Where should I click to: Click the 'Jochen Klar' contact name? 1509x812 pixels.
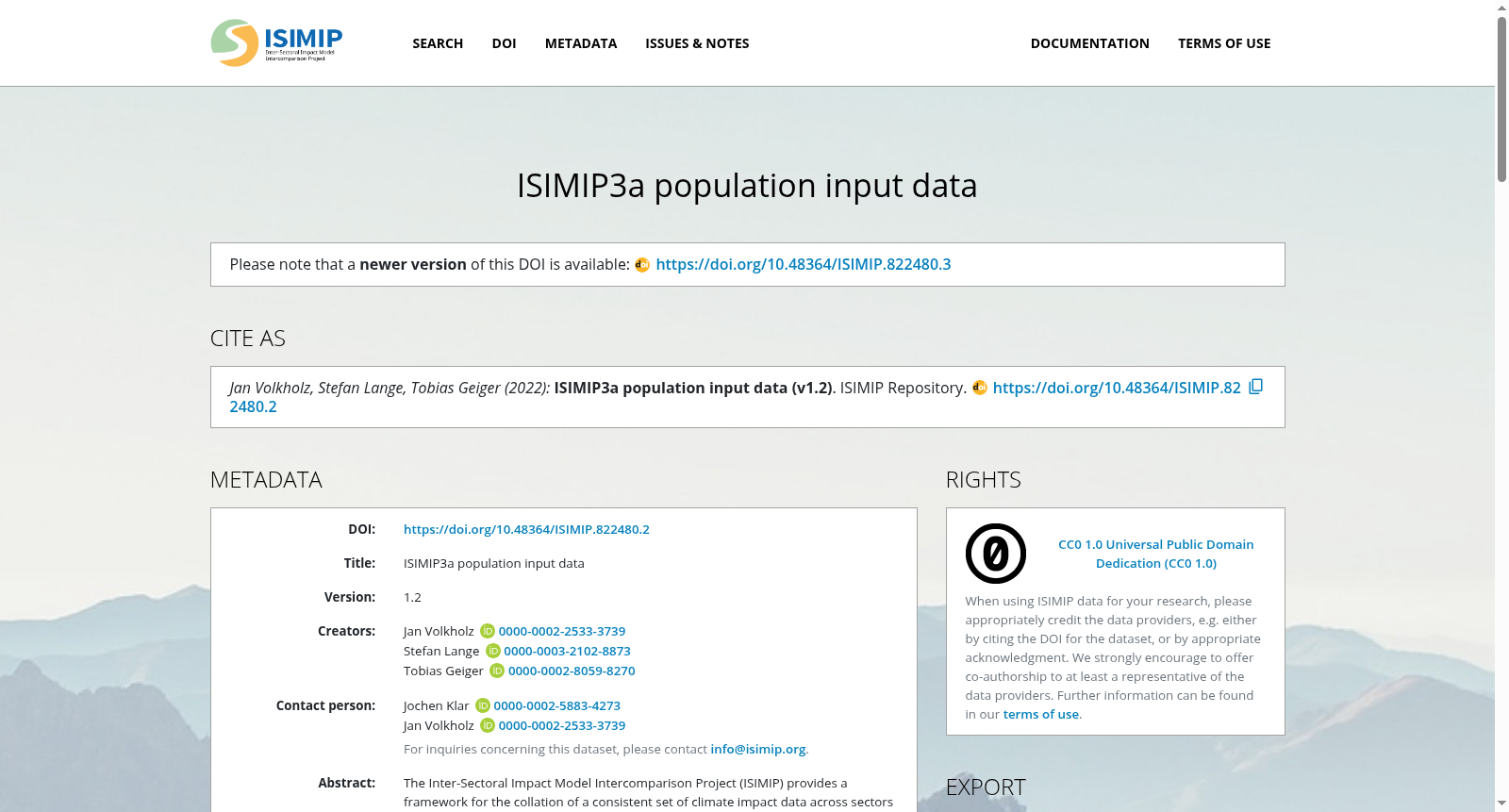436,705
